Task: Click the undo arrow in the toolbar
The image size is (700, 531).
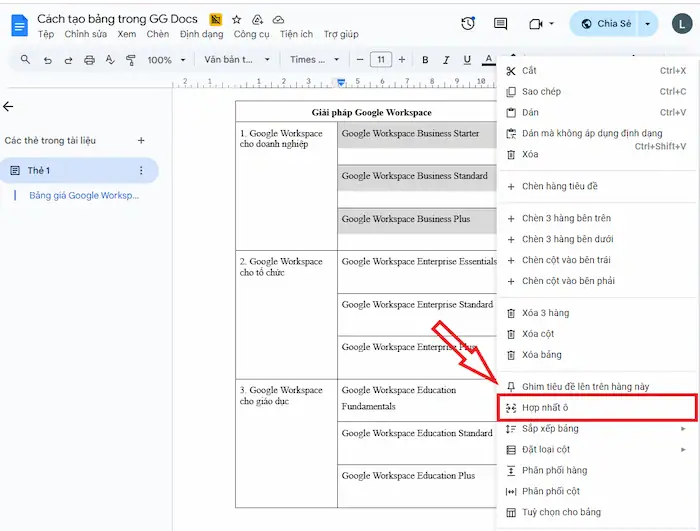Action: (47, 60)
